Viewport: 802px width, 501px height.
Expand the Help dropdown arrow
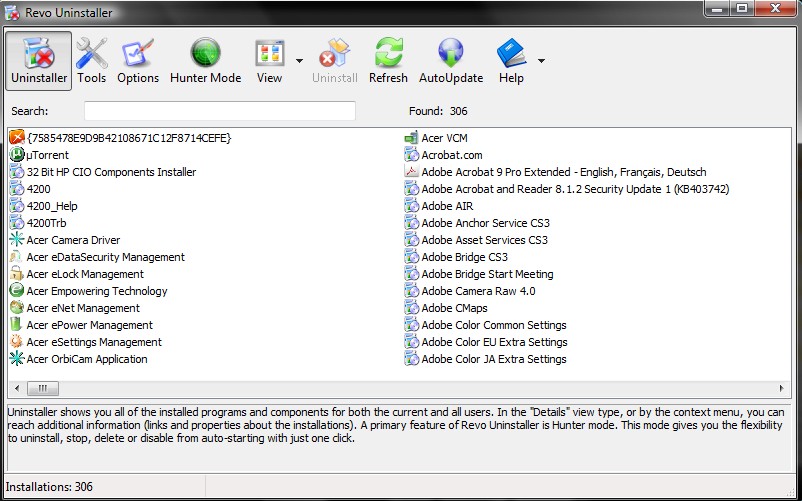point(541,61)
